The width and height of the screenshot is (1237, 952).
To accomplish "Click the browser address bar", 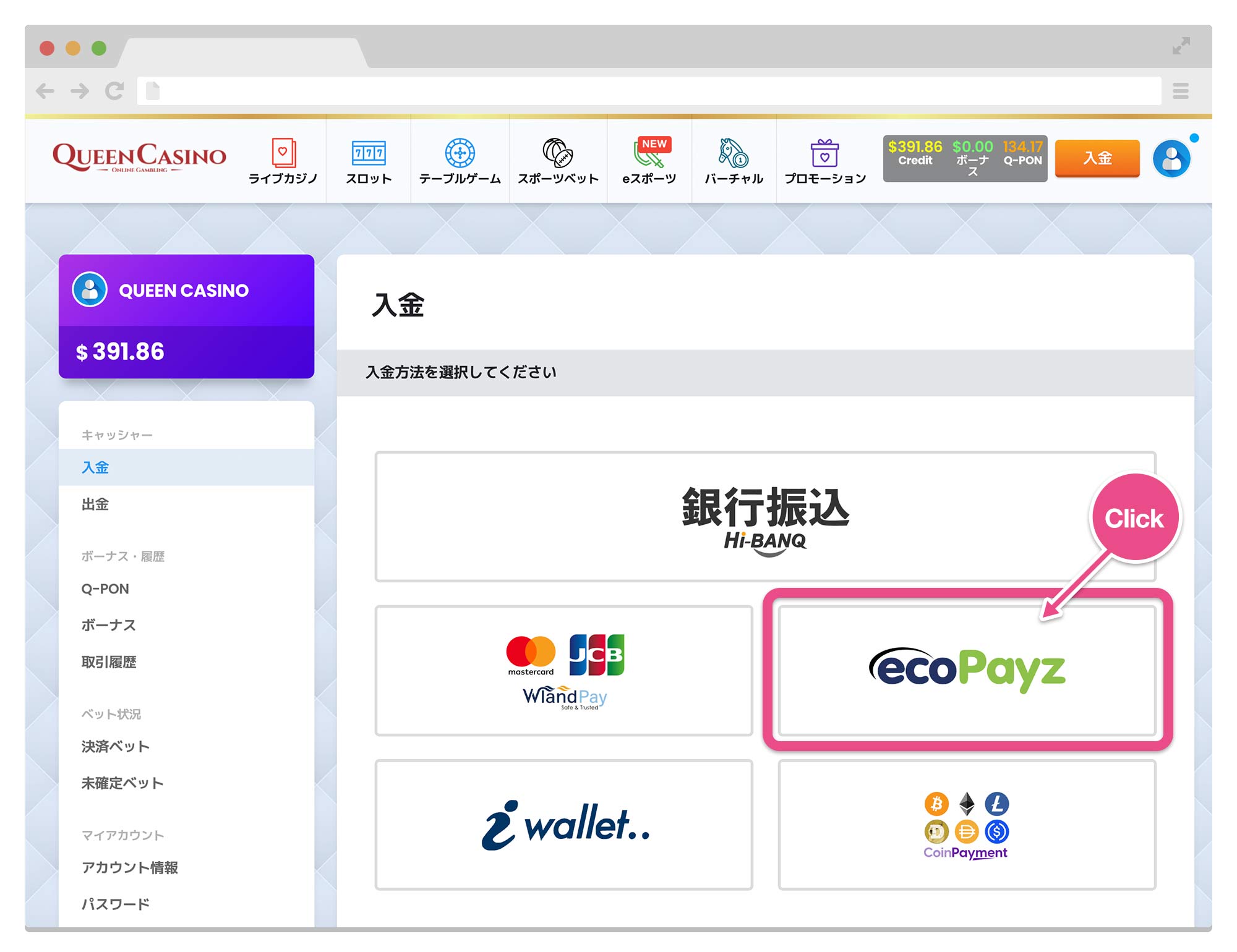I will (x=649, y=91).
